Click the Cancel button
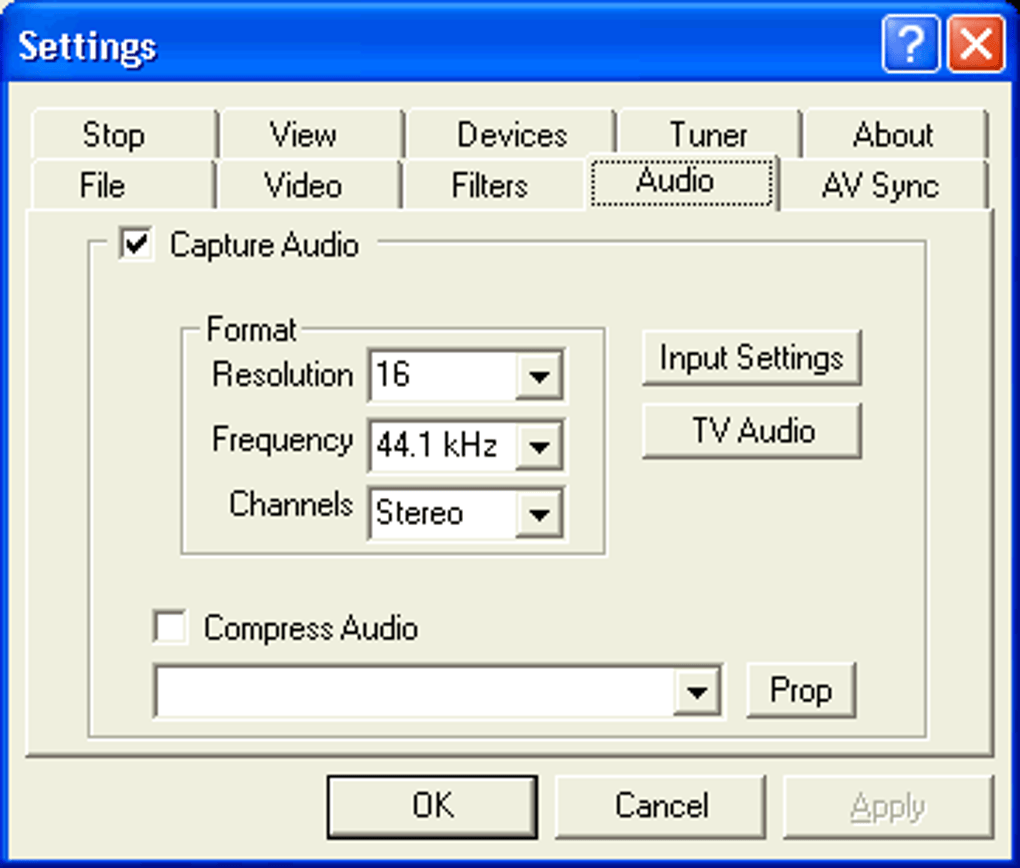 tap(660, 806)
